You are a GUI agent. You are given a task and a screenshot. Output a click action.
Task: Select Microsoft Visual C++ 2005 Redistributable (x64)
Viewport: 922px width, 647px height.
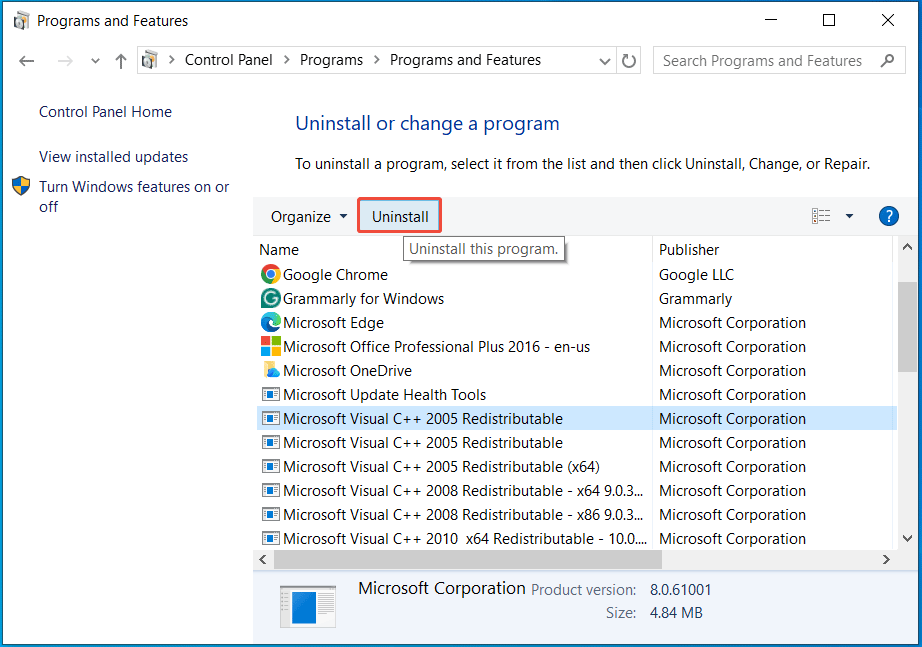(x=400, y=466)
